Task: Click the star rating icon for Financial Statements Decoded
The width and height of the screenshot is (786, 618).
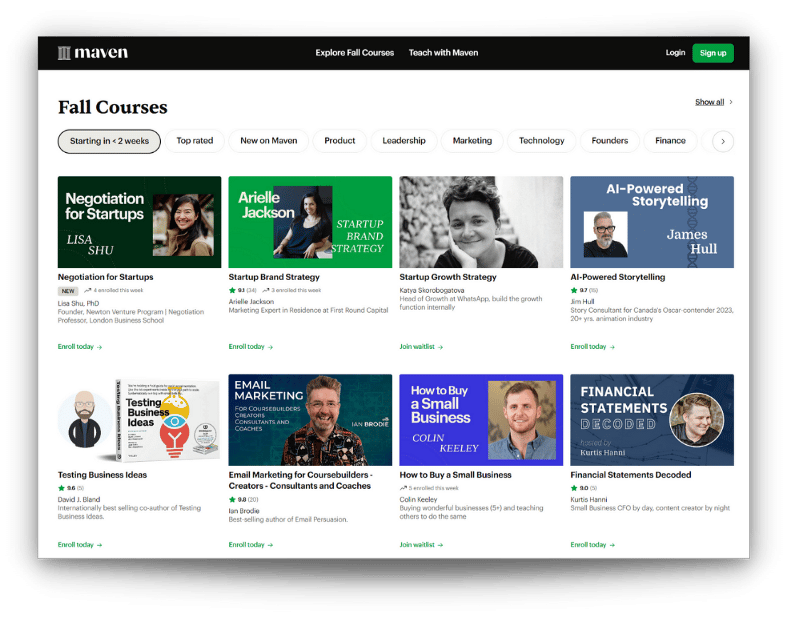Action: click(x=574, y=488)
